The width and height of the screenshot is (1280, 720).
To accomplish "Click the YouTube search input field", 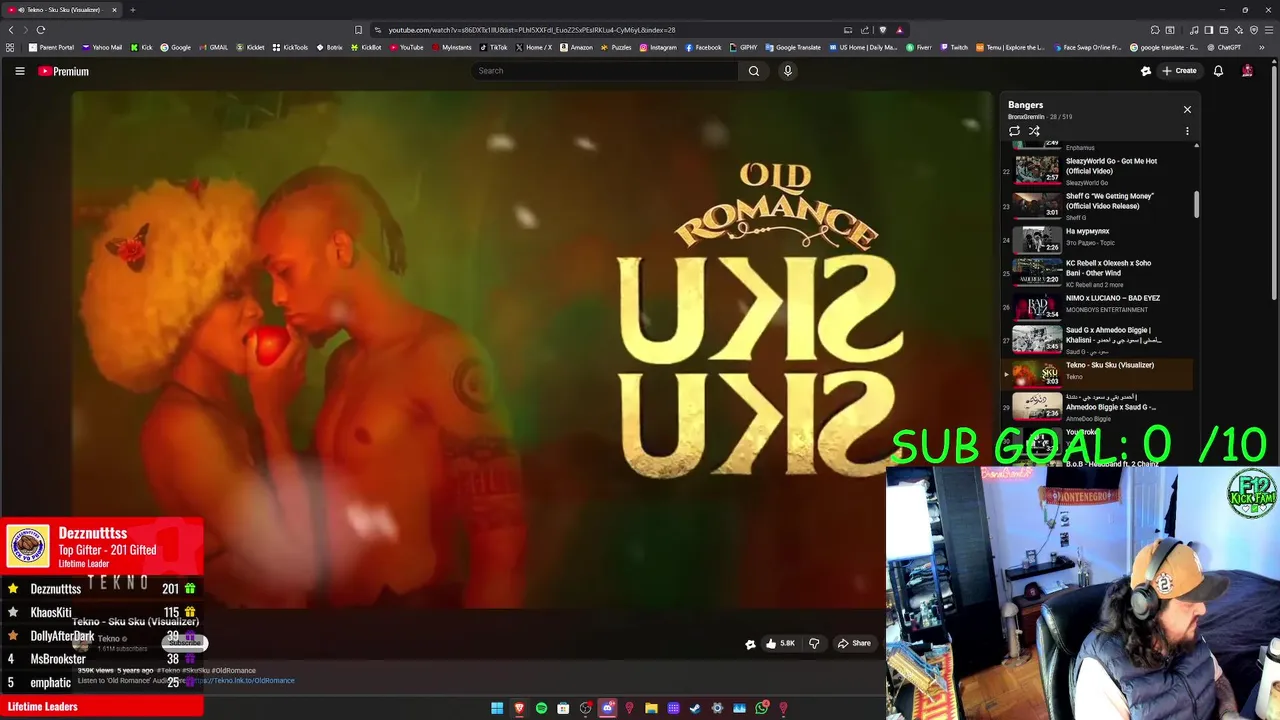I will 604,71.
